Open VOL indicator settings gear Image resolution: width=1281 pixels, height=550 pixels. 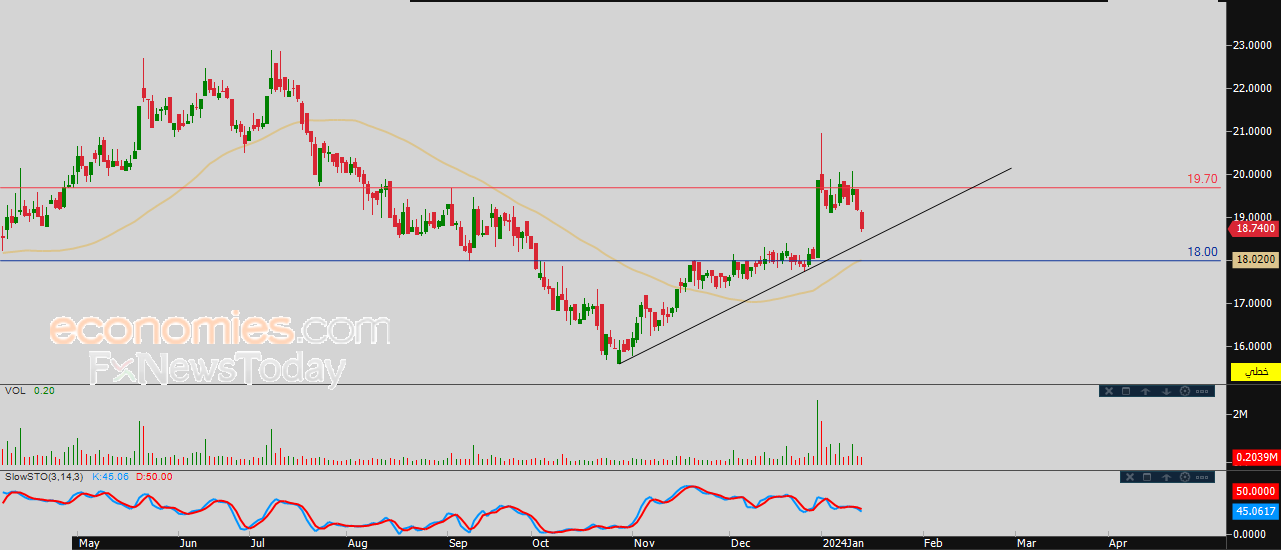pyautogui.click(x=1185, y=391)
